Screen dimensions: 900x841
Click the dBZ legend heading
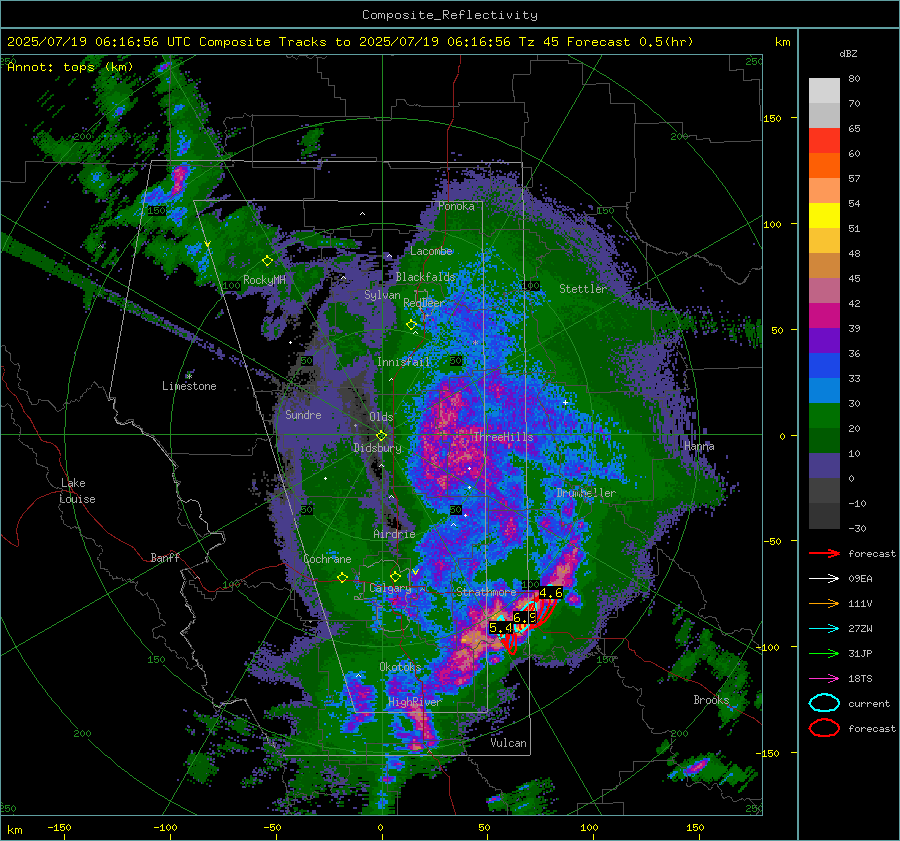(x=848, y=53)
